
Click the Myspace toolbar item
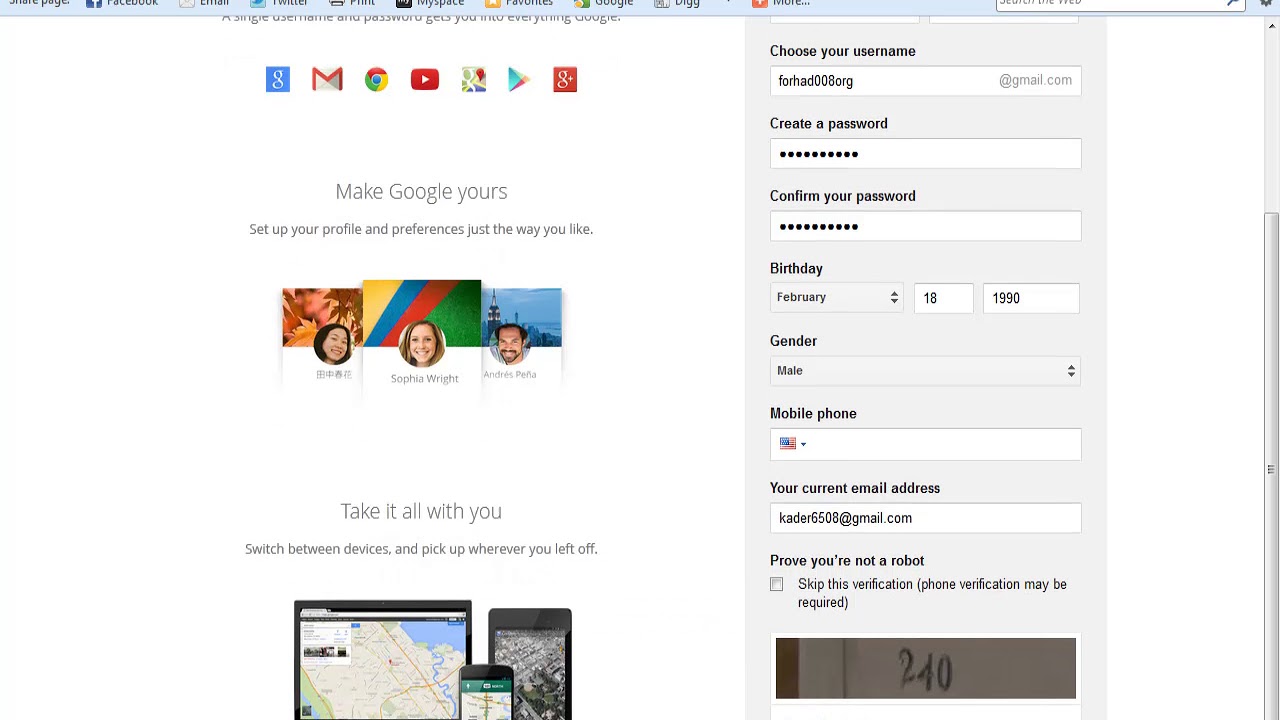point(430,3)
